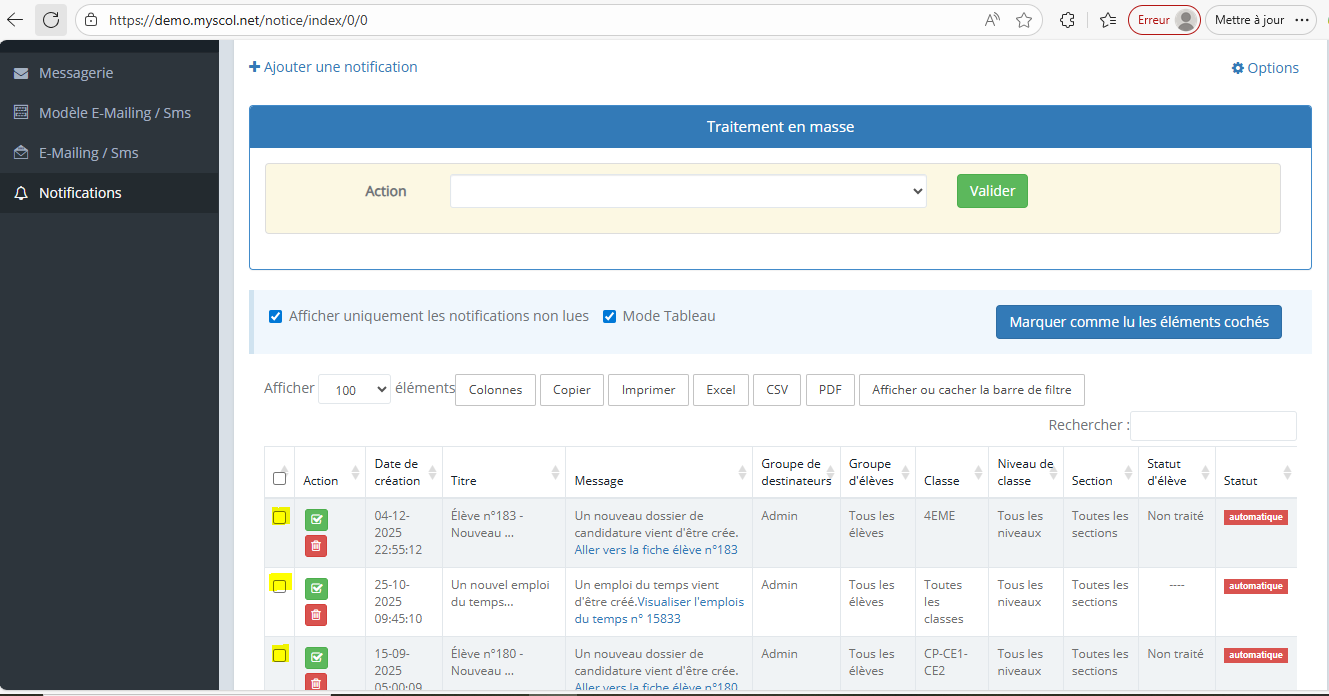Open the Action dropdown in Traitement en masse
The image size is (1329, 696).
688,191
